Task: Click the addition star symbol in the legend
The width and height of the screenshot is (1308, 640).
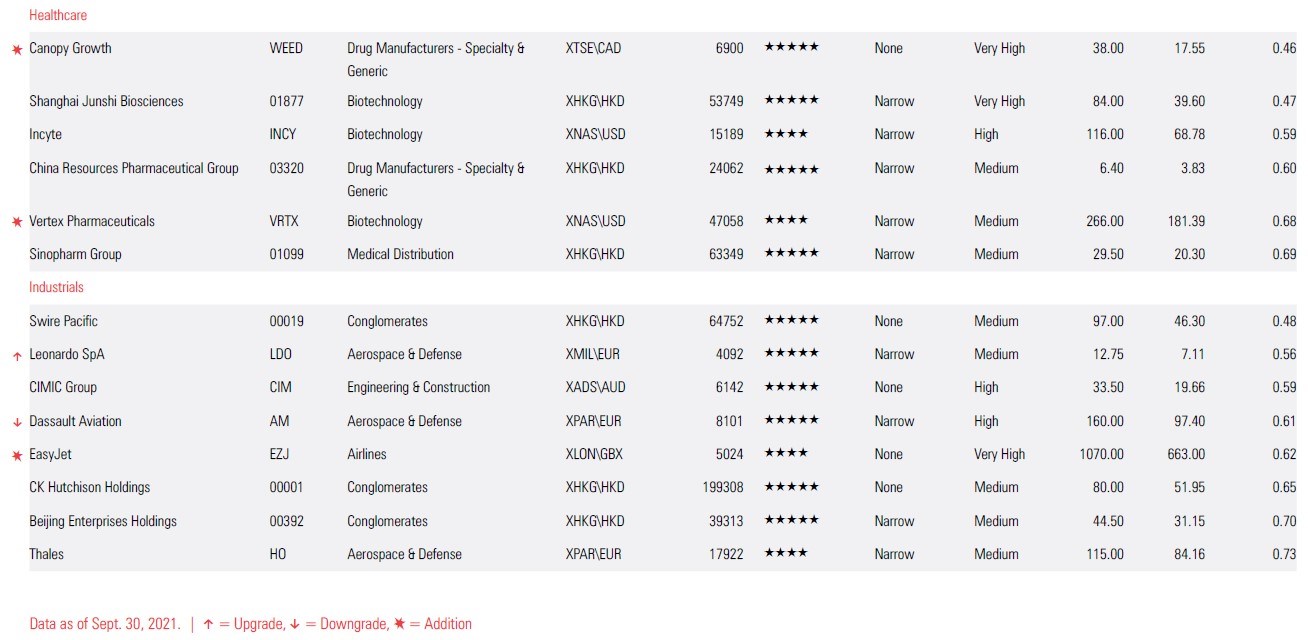Action: pyautogui.click(x=399, y=624)
